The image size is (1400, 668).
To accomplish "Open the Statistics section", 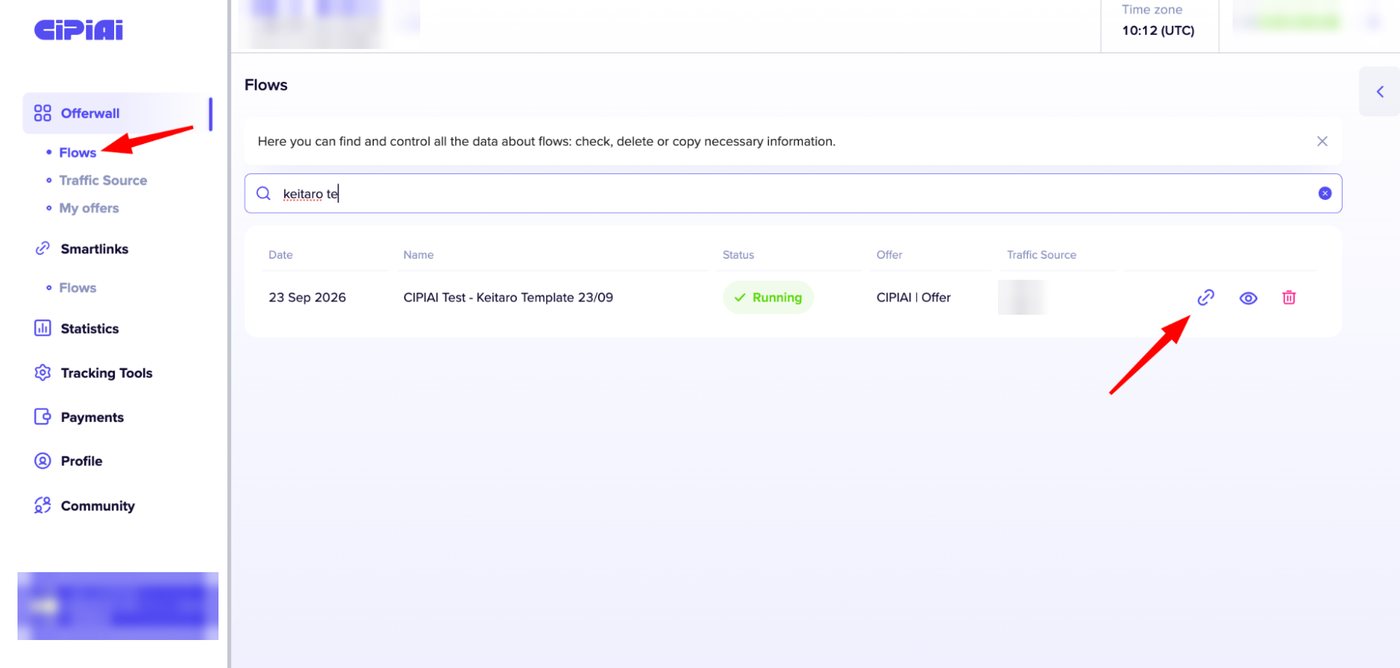I will (89, 328).
